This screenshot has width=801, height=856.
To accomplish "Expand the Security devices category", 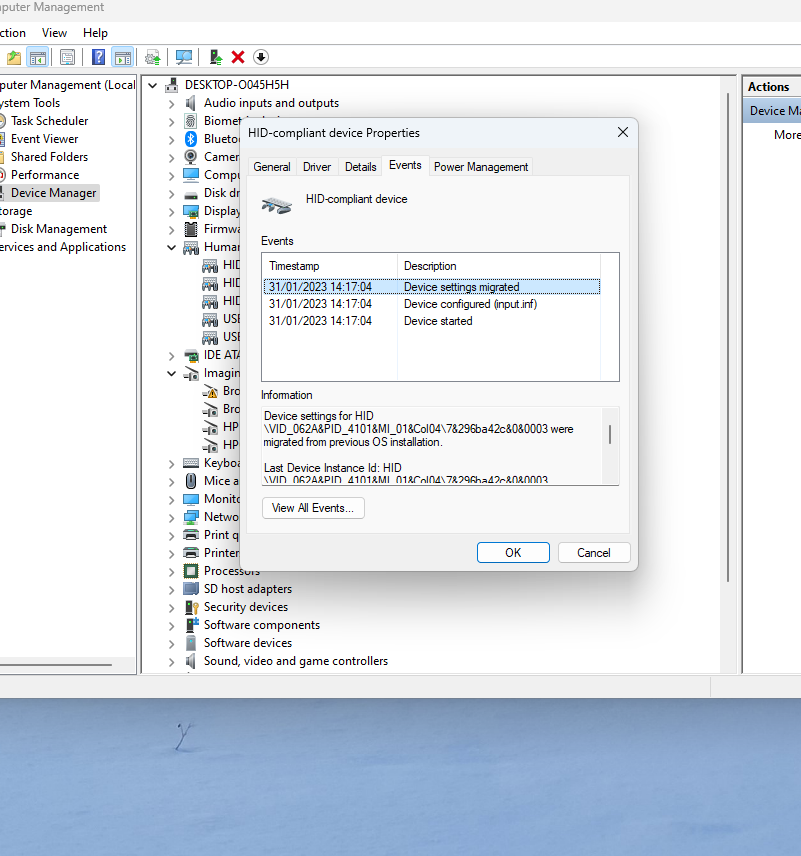I will pos(172,607).
